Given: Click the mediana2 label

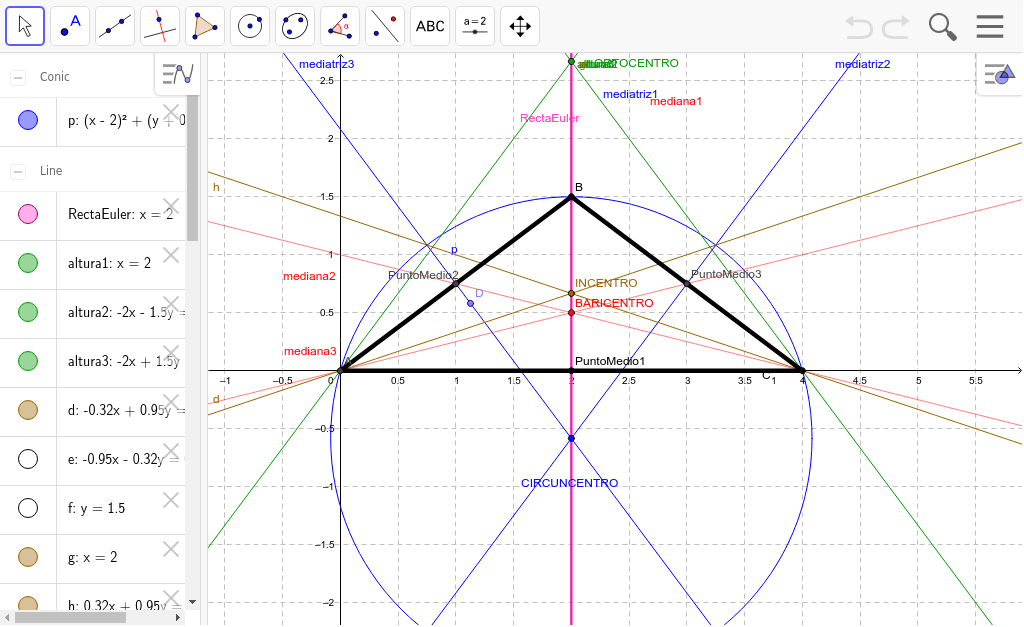Looking at the screenshot, I should 309,276.
